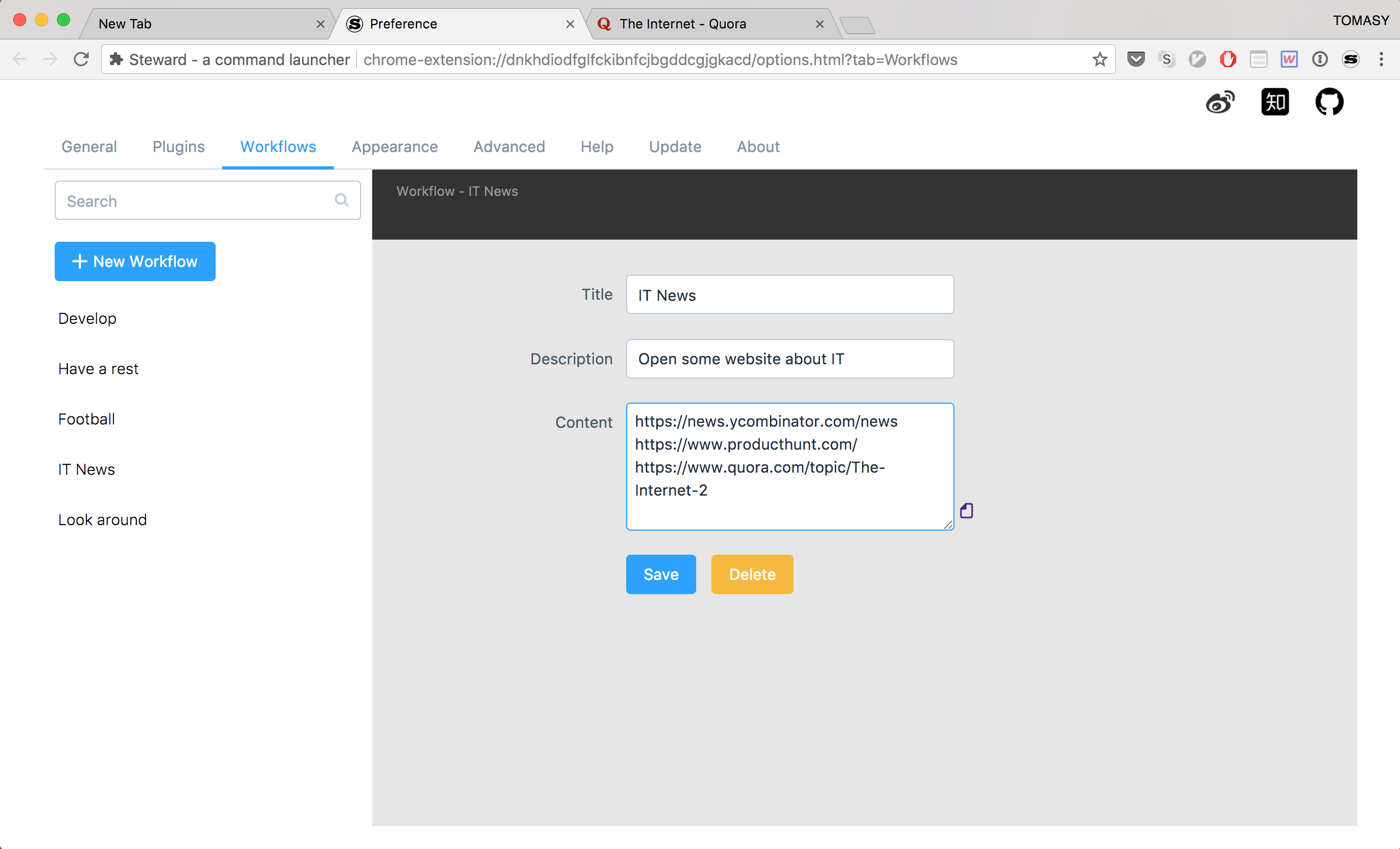Open the Weibo icon link
1400x849 pixels.
(x=1219, y=103)
